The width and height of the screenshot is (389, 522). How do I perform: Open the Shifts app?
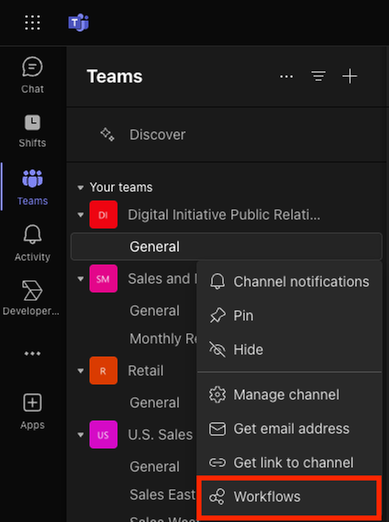(32, 131)
